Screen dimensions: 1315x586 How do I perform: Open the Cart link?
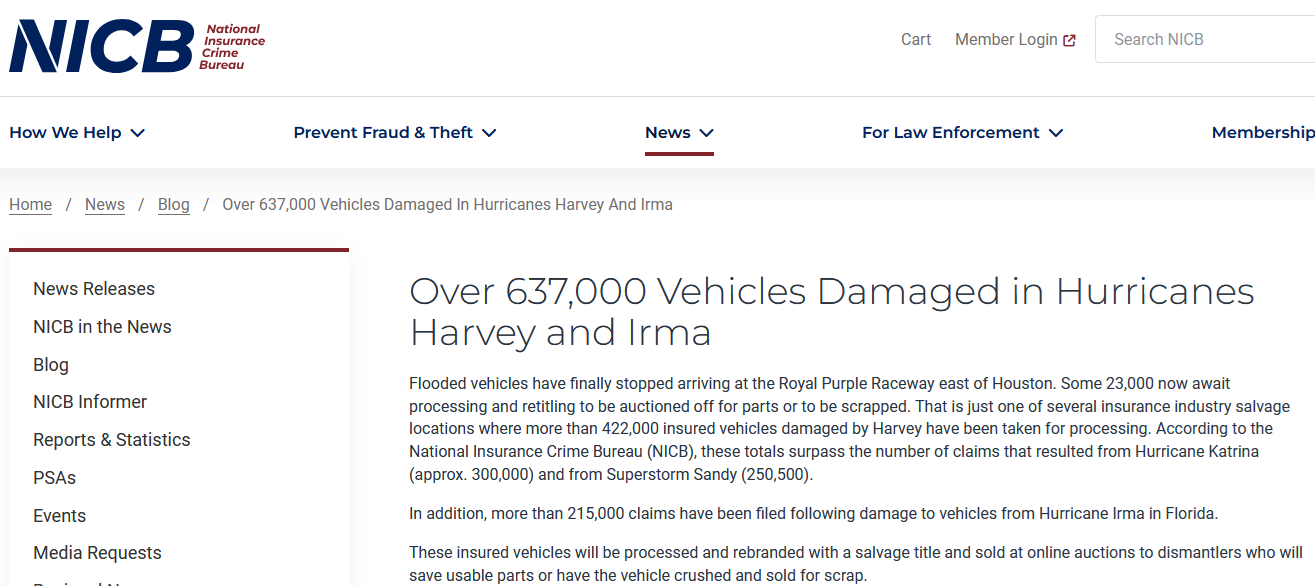(x=916, y=40)
